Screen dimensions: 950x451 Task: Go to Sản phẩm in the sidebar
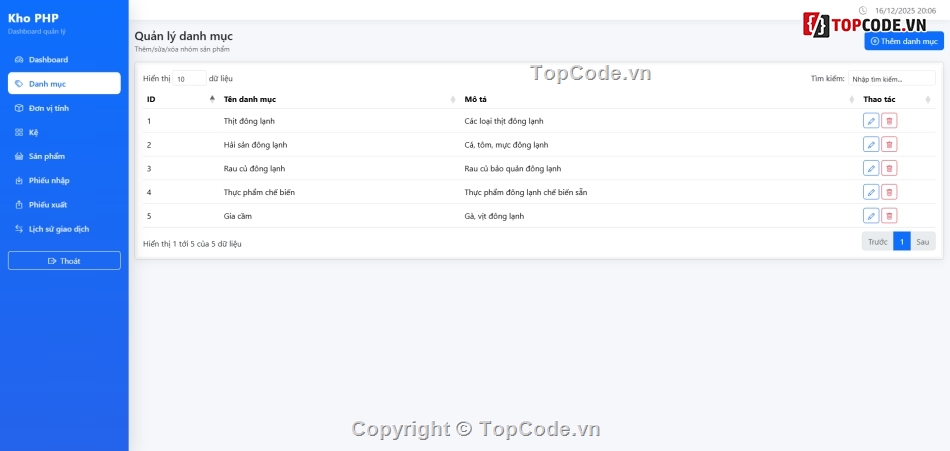[x=47, y=156]
